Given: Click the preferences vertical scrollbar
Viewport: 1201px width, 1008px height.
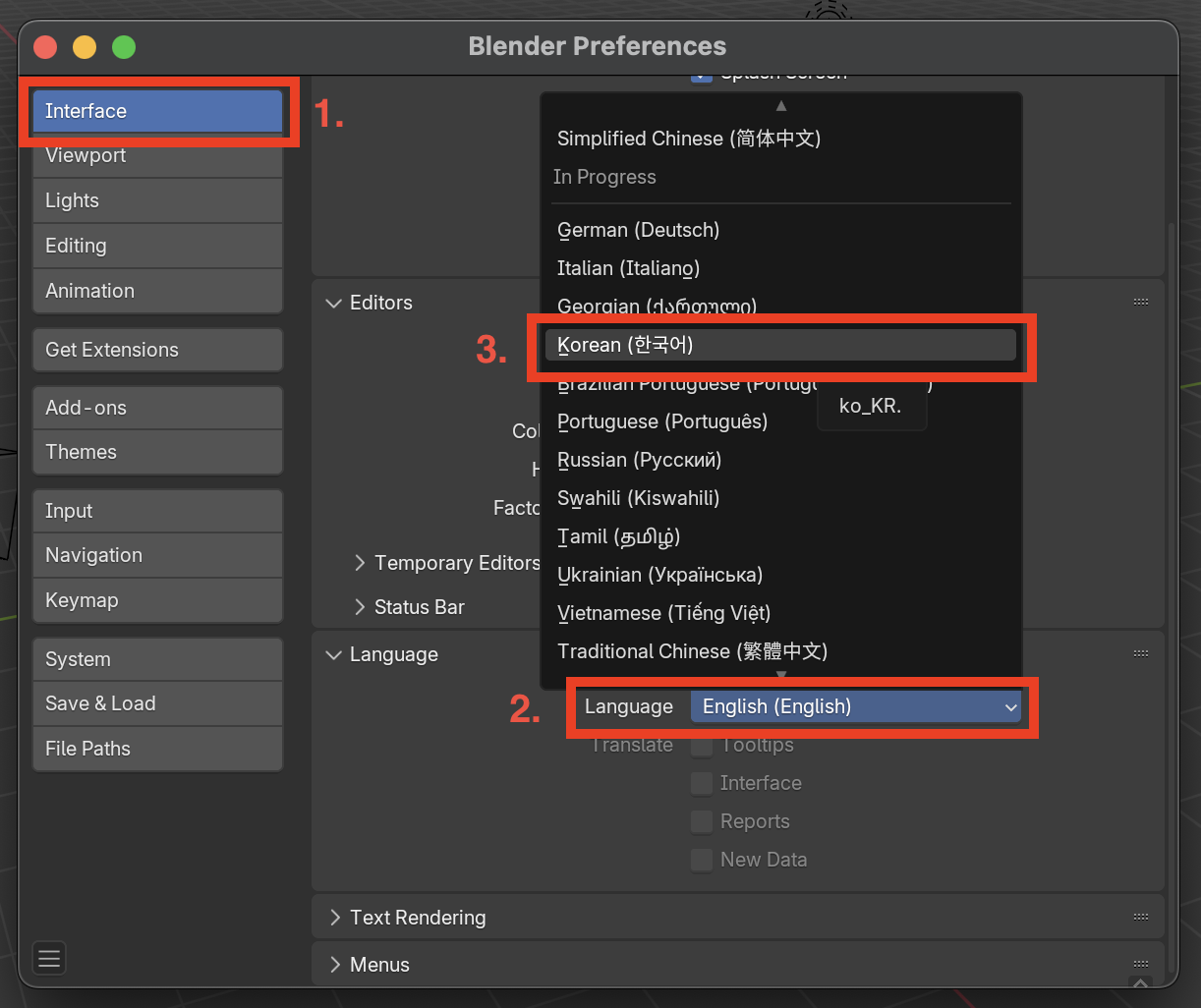Looking at the screenshot, I should [x=1172, y=599].
